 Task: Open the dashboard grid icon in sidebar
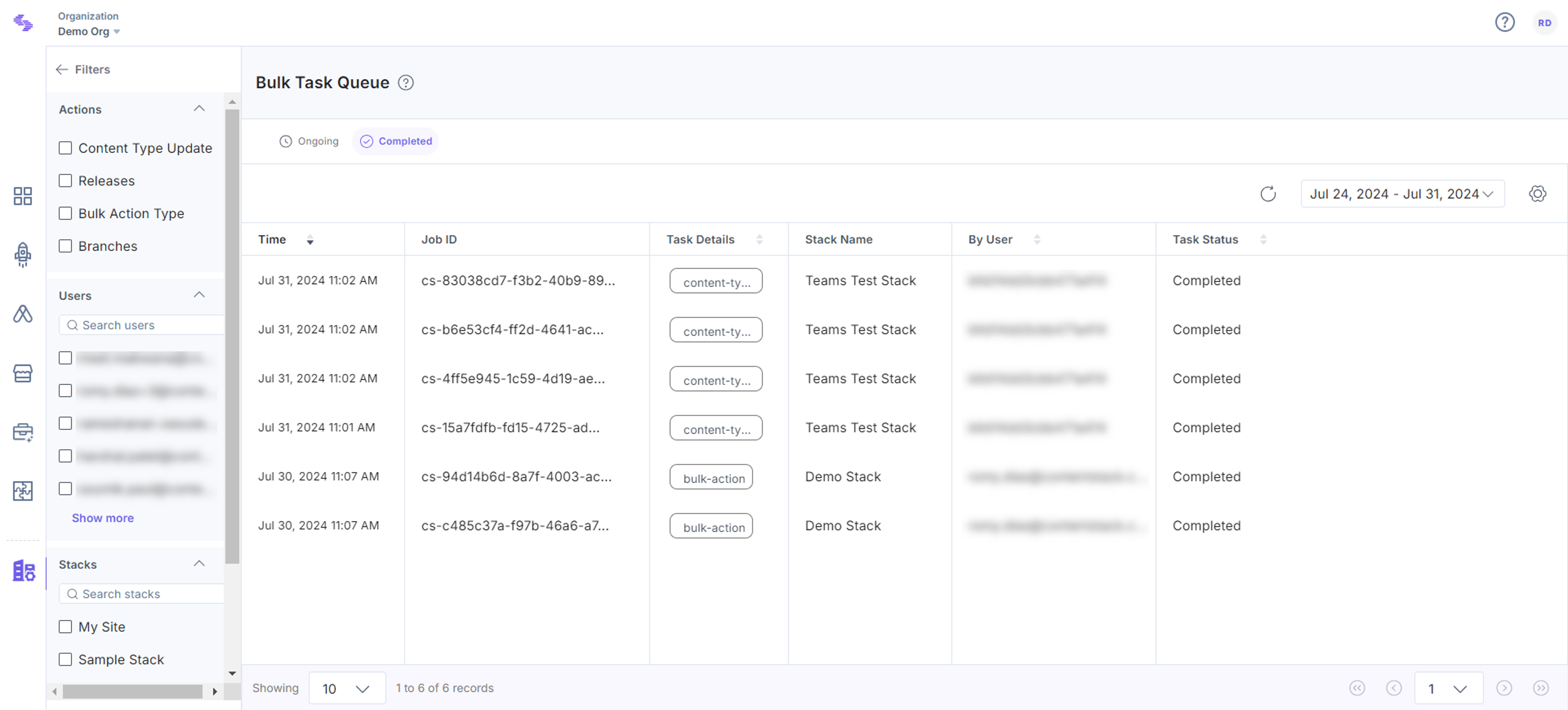(22, 195)
